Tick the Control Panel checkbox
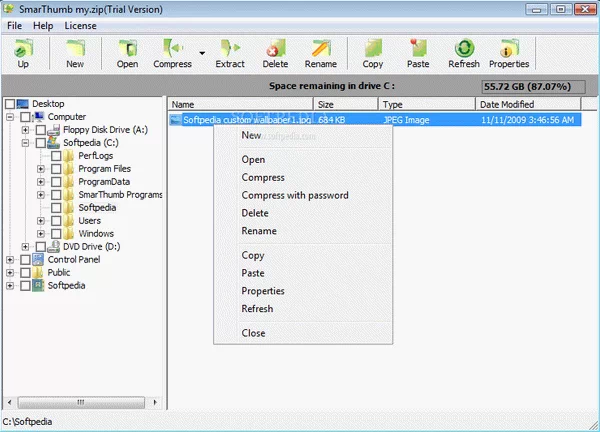600x432 pixels. pos(25,260)
